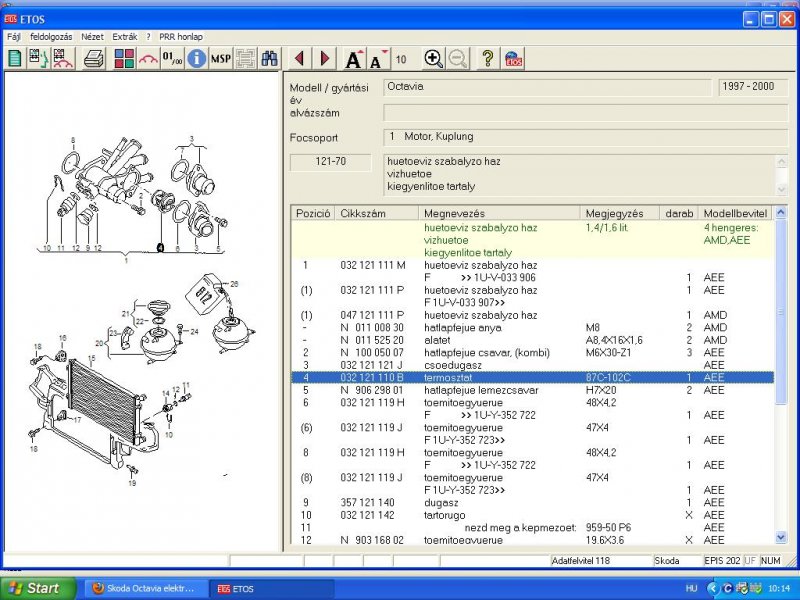Screen dimensions: 800x600
Task: Click the red arc toolbar icon
Action: tap(148, 58)
